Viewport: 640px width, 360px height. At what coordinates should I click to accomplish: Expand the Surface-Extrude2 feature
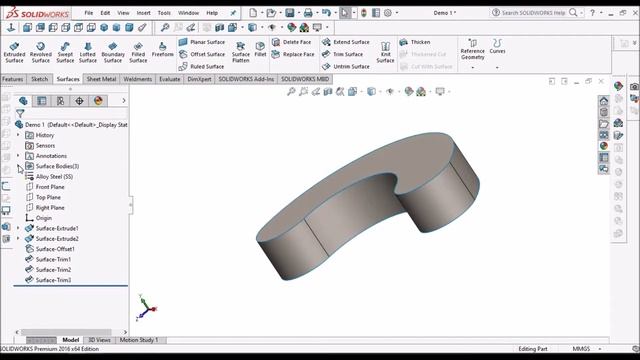(18, 238)
